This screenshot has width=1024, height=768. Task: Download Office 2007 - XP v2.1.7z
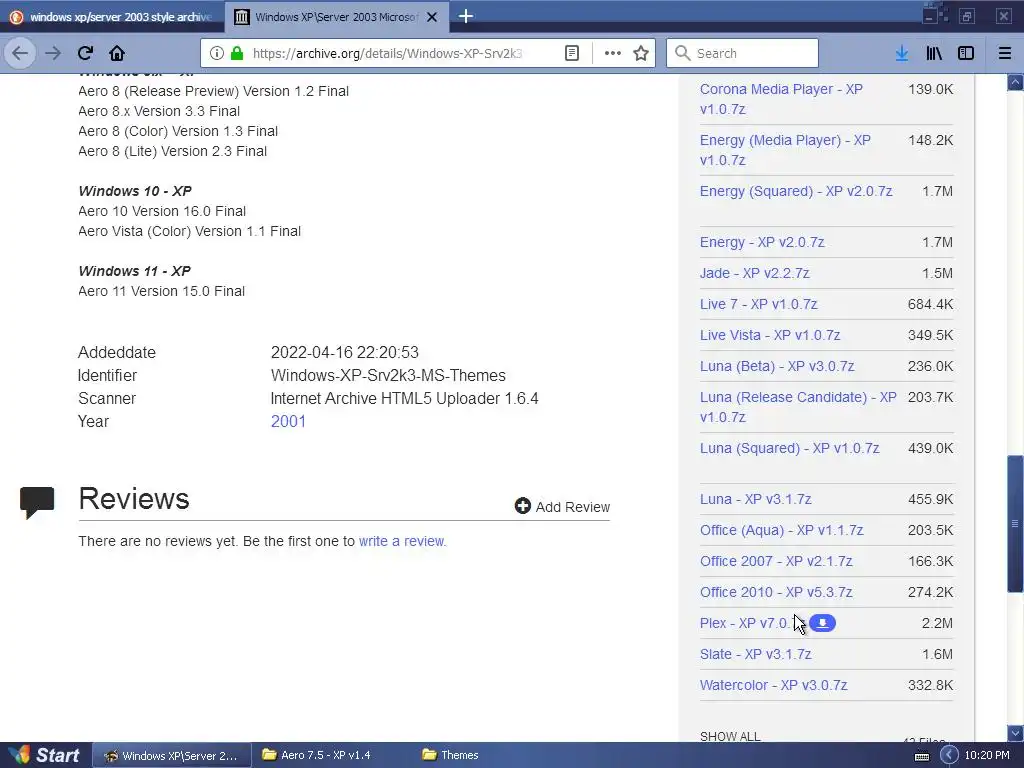click(x=776, y=561)
